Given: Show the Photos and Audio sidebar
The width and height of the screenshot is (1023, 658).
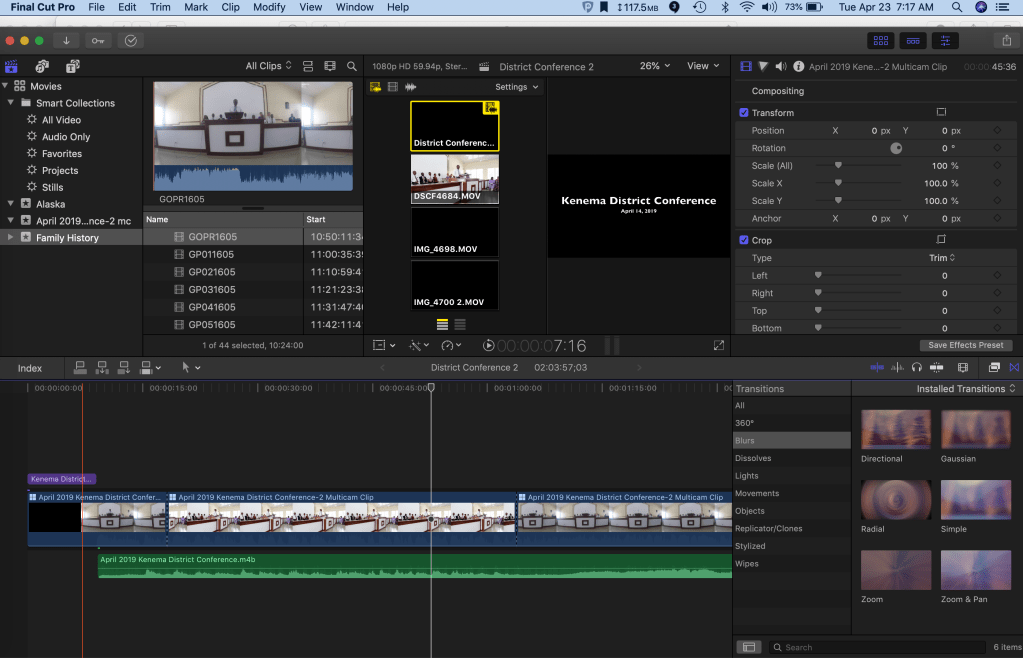Looking at the screenshot, I should (x=42, y=66).
